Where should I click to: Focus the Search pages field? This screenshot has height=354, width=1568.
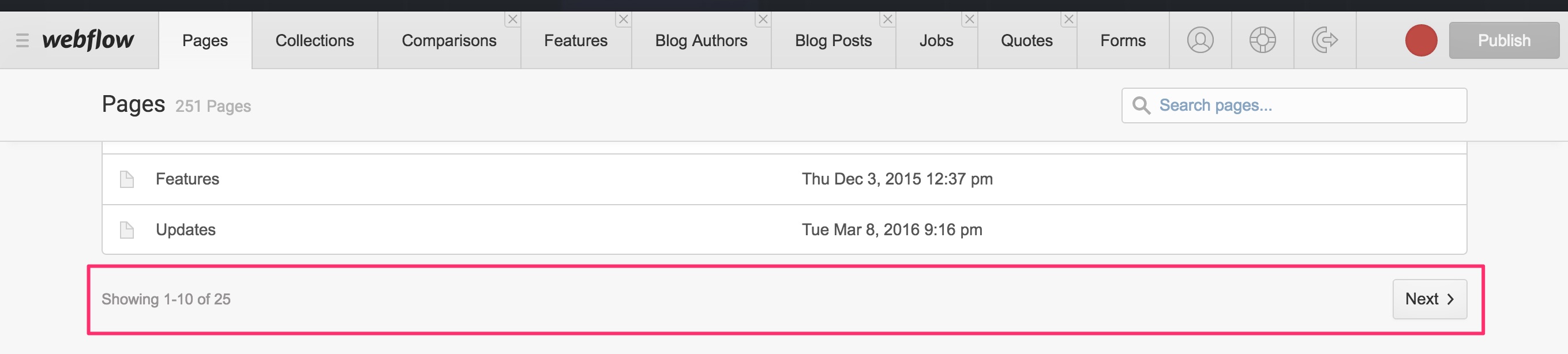1294,106
